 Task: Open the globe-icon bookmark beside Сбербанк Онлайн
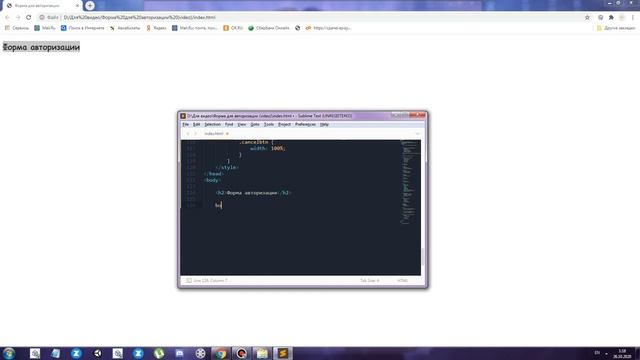coord(298,28)
